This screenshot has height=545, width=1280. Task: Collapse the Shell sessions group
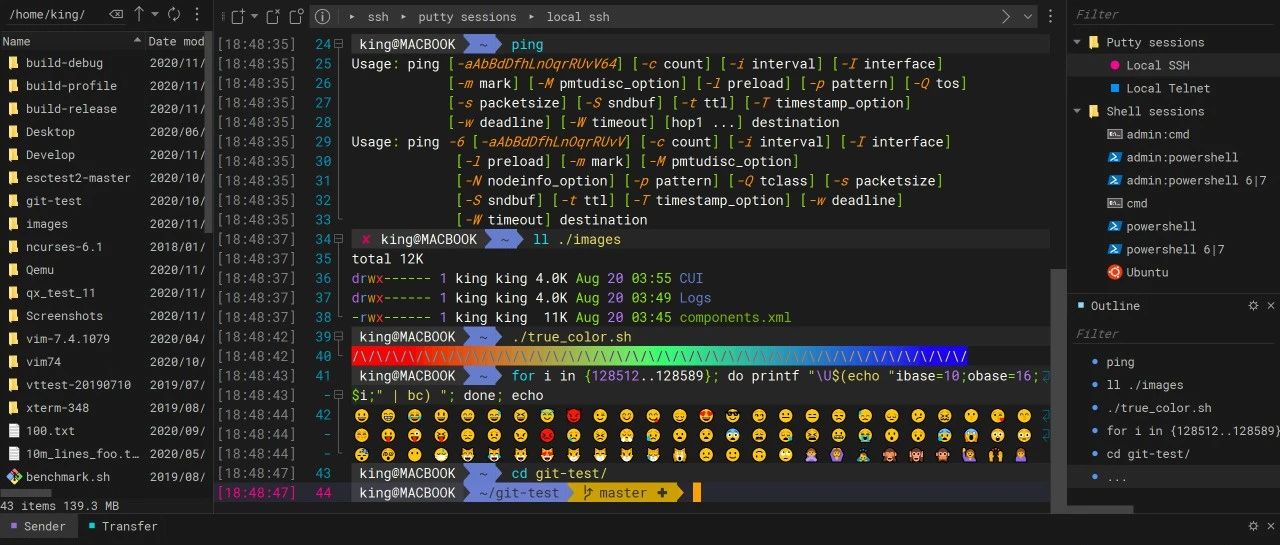tap(1078, 111)
